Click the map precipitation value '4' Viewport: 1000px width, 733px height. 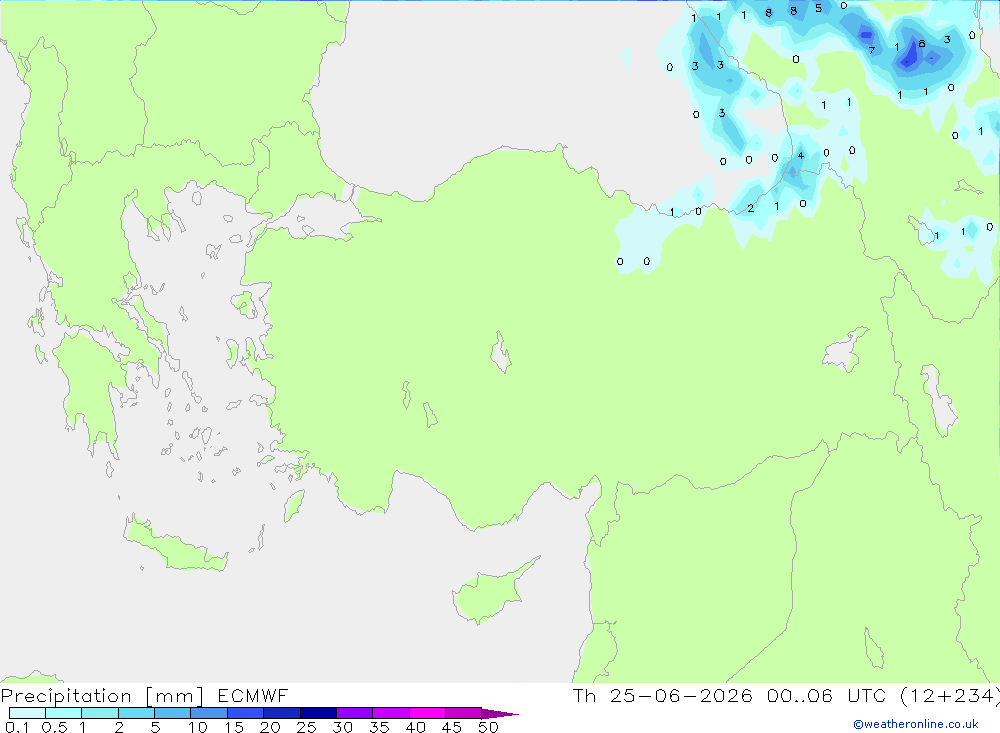pyautogui.click(x=801, y=155)
